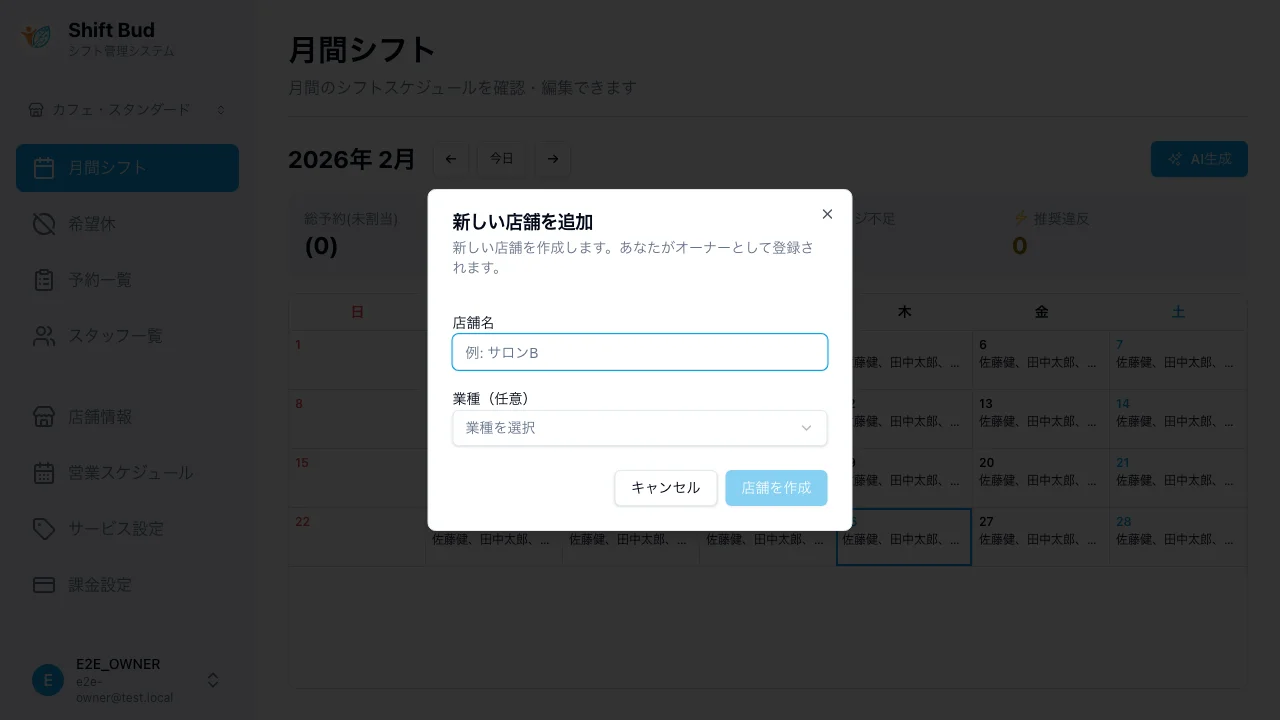
Task: Click the calendar icon beside 月間シフト
Action: [x=44, y=168]
